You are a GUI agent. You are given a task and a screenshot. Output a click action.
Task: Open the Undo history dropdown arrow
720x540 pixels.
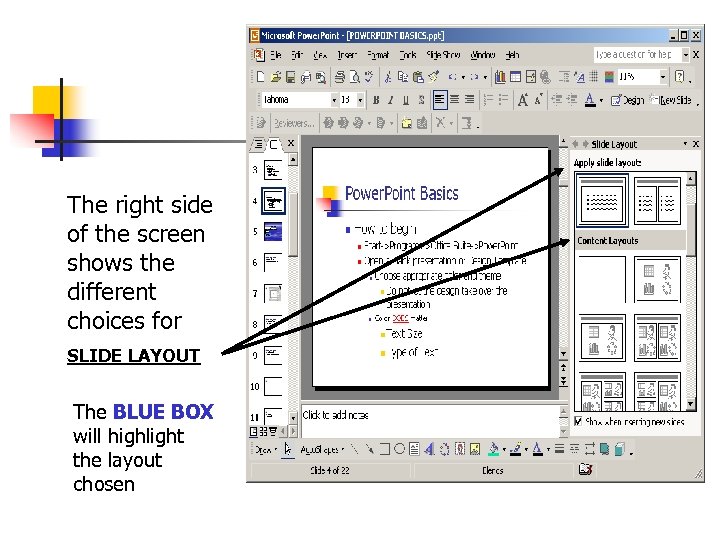coord(463,77)
